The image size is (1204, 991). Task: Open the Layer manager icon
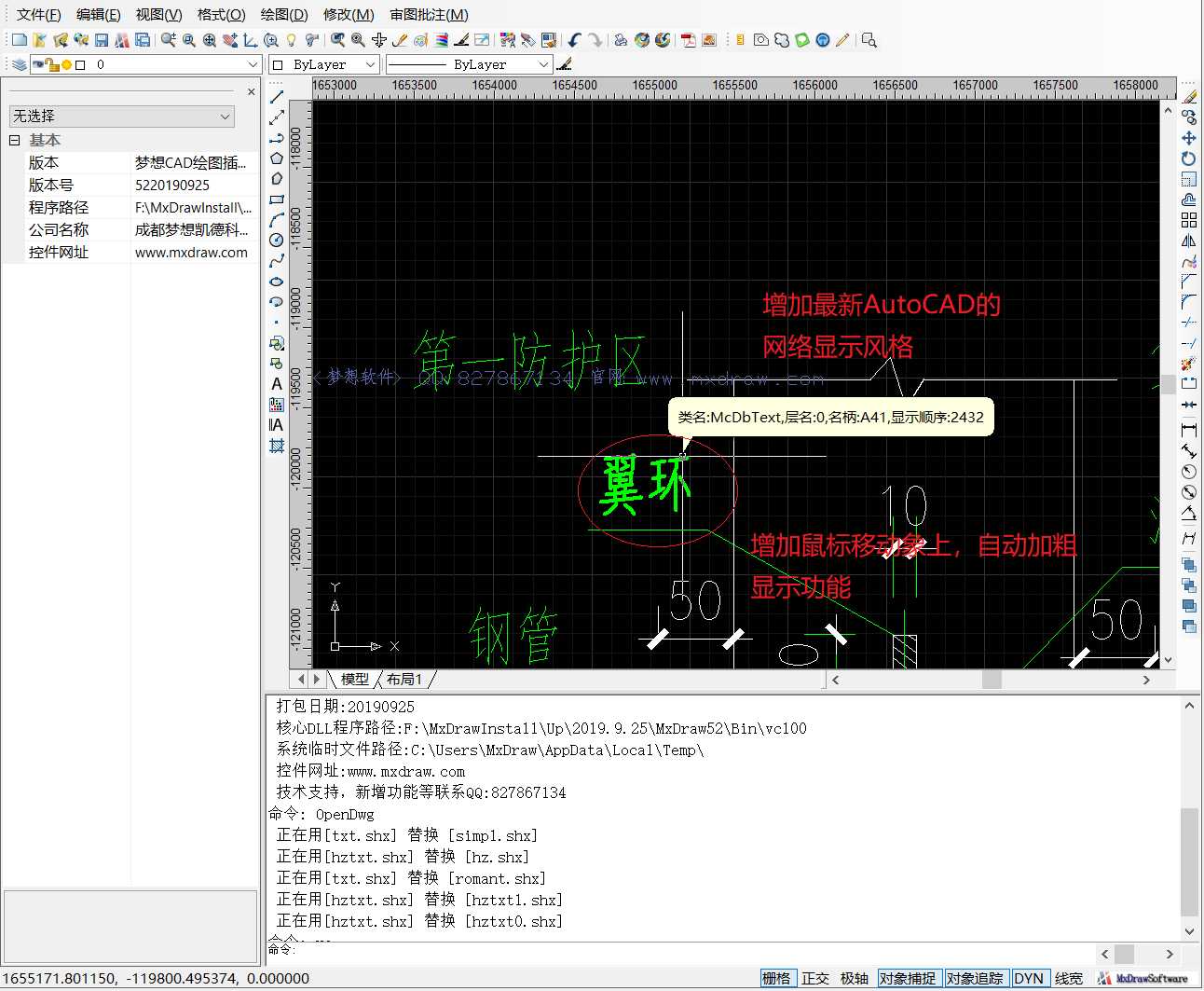(19, 64)
